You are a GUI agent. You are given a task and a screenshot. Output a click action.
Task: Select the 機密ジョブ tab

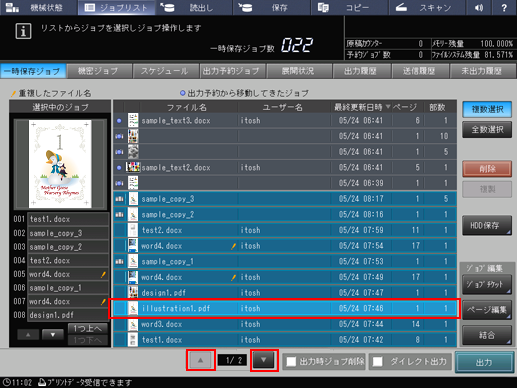pos(99,71)
